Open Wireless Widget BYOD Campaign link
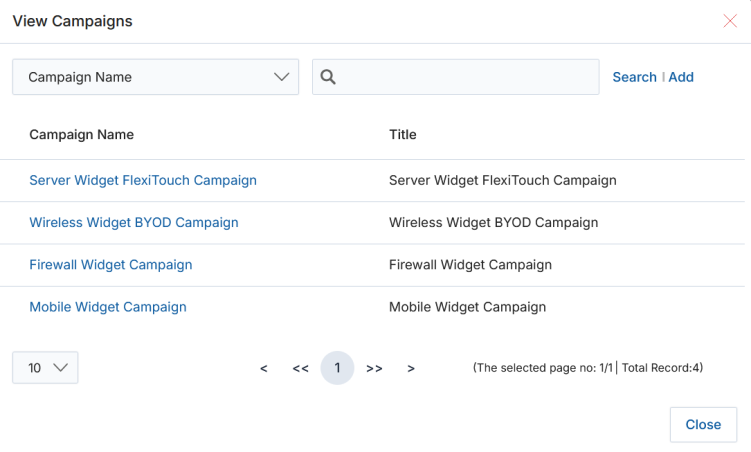The image size is (751, 452). [x=134, y=223]
